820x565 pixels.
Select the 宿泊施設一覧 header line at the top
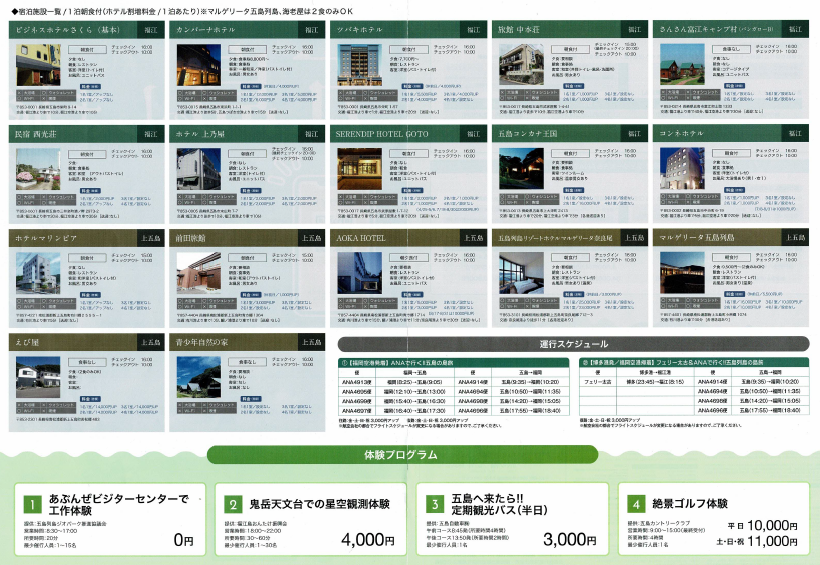click(x=183, y=11)
